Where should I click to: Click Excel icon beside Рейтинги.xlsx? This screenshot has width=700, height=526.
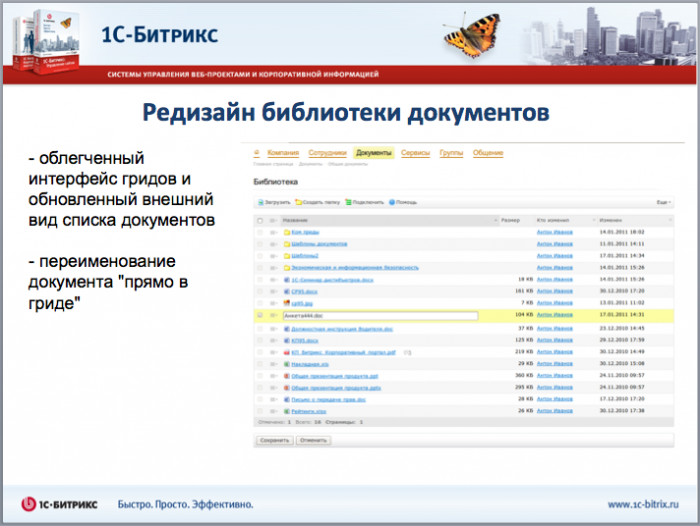(x=287, y=411)
